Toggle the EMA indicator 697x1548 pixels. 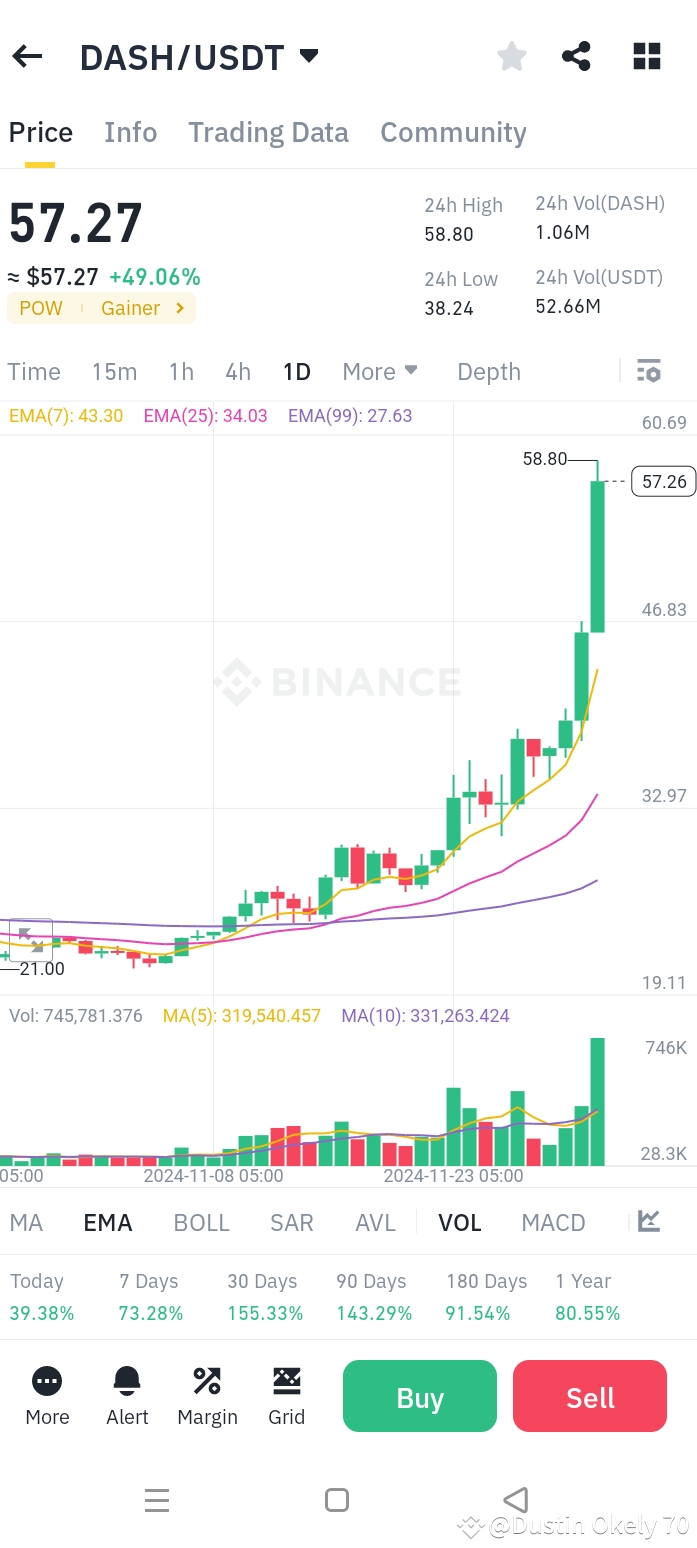[107, 1221]
